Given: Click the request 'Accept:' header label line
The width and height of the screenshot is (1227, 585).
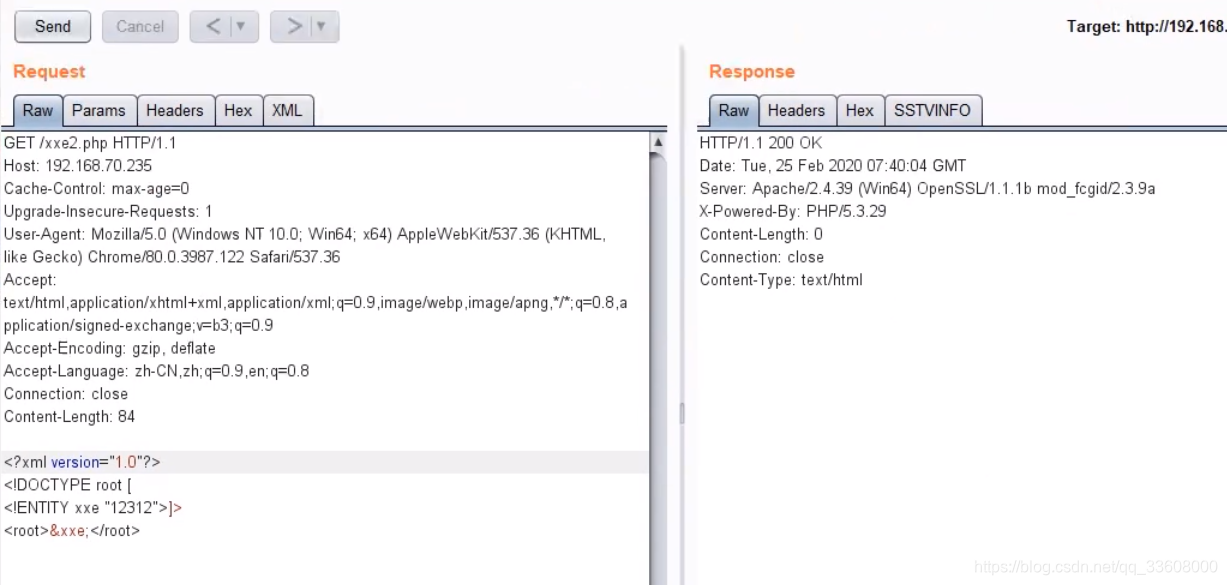Looking at the screenshot, I should click(31, 280).
